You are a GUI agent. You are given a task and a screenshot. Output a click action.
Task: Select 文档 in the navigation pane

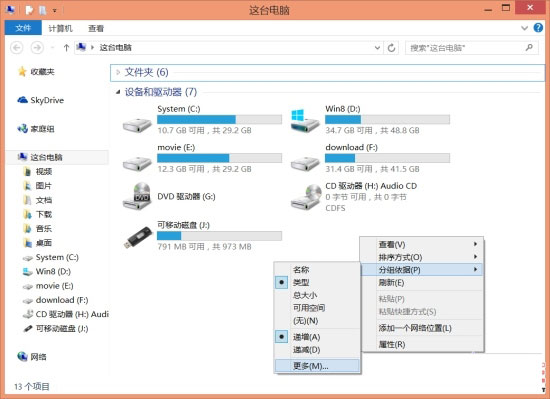[x=43, y=200]
